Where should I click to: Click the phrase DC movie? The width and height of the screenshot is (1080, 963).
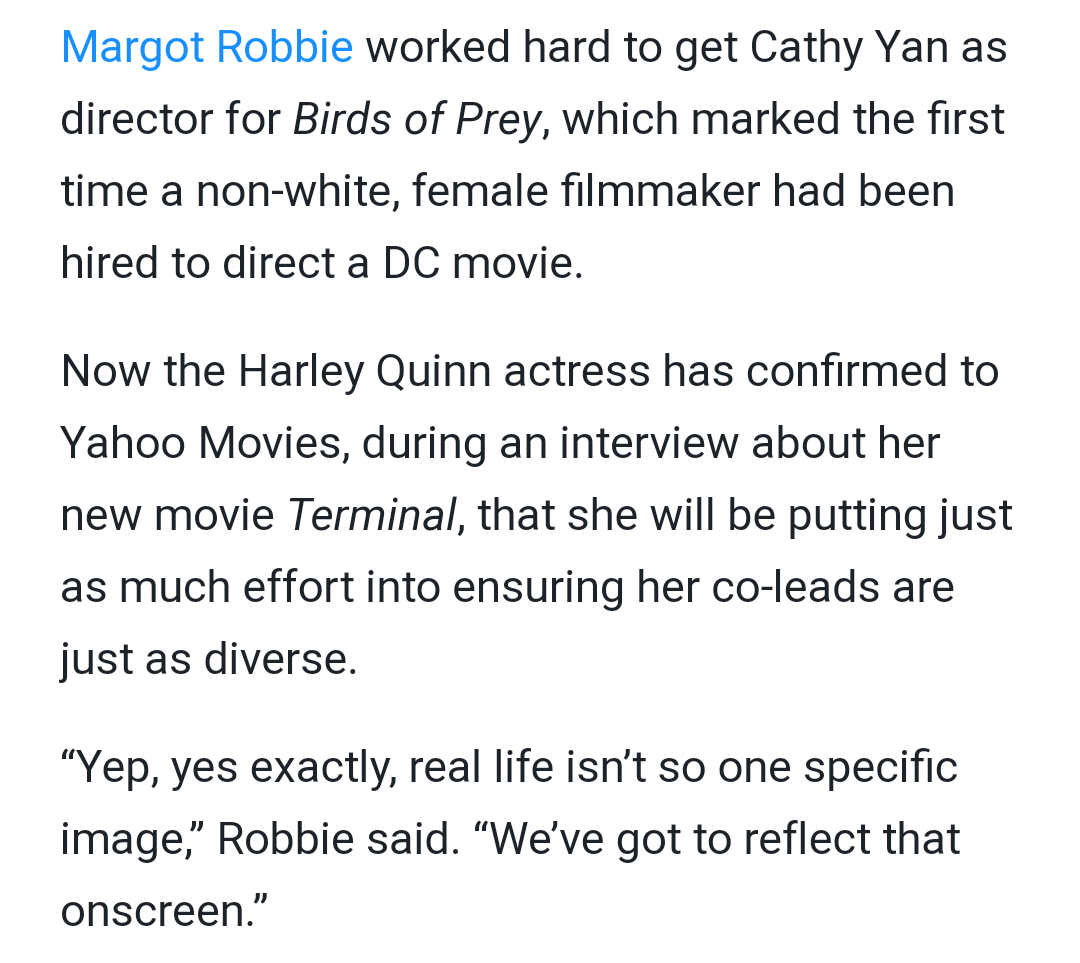click(x=479, y=263)
